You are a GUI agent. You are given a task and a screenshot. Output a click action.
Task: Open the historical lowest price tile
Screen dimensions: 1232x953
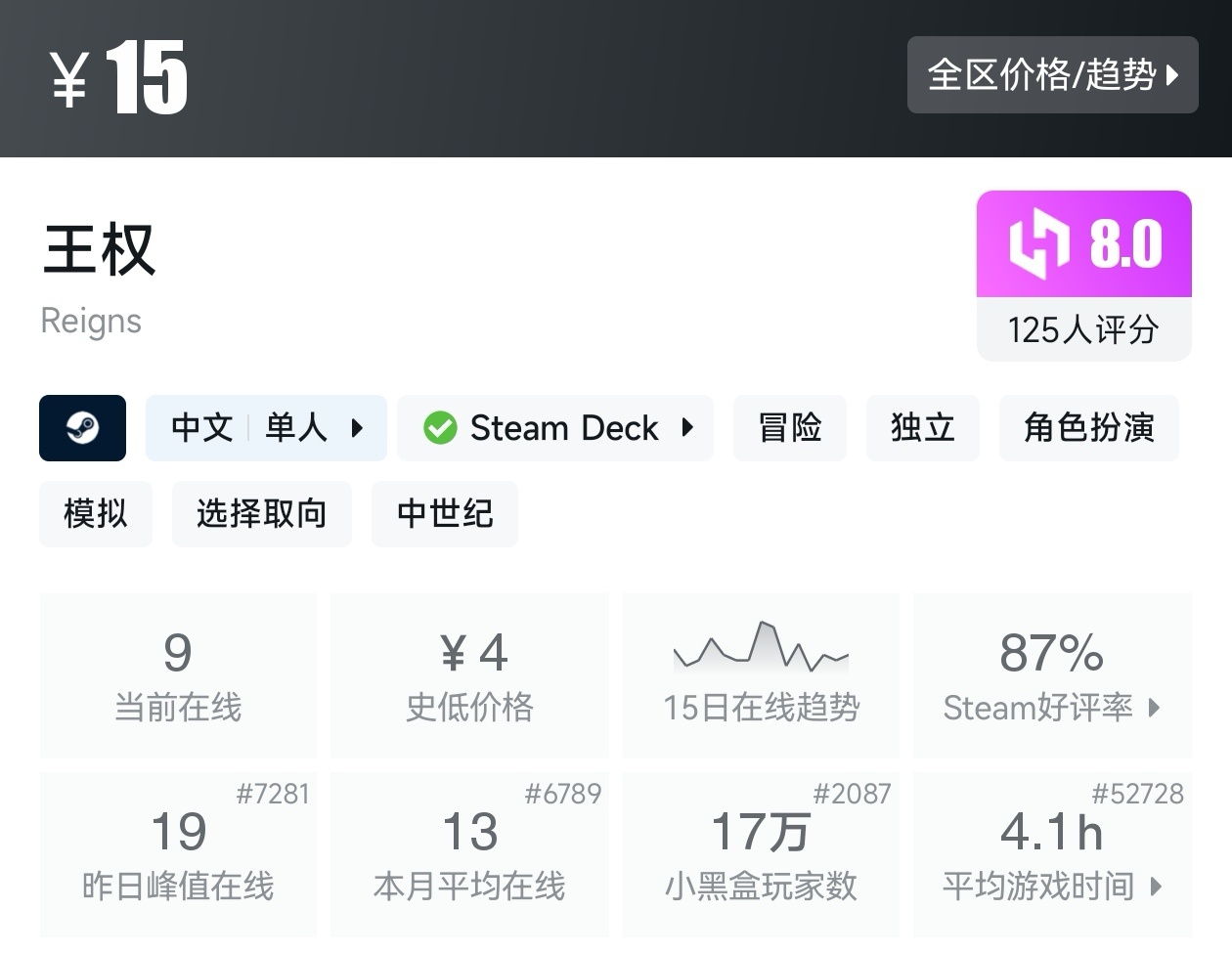(x=469, y=674)
